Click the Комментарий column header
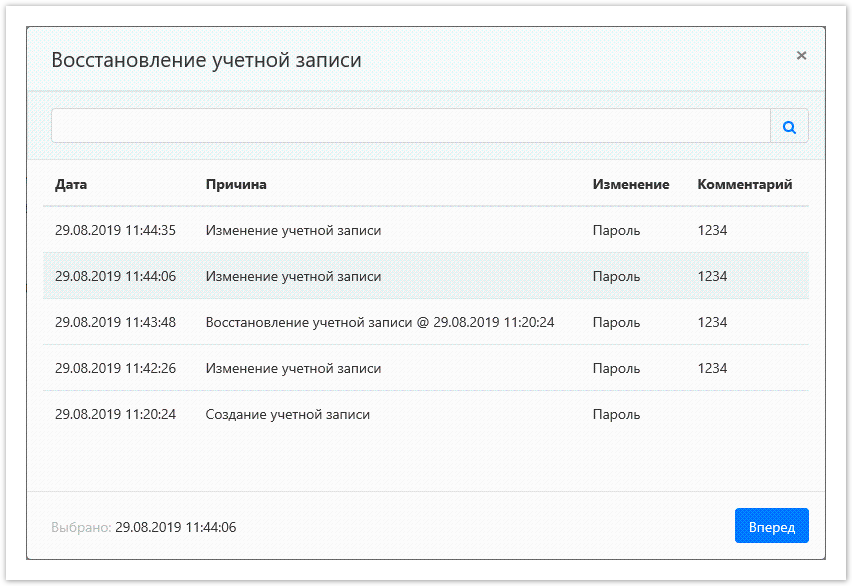 pos(744,185)
